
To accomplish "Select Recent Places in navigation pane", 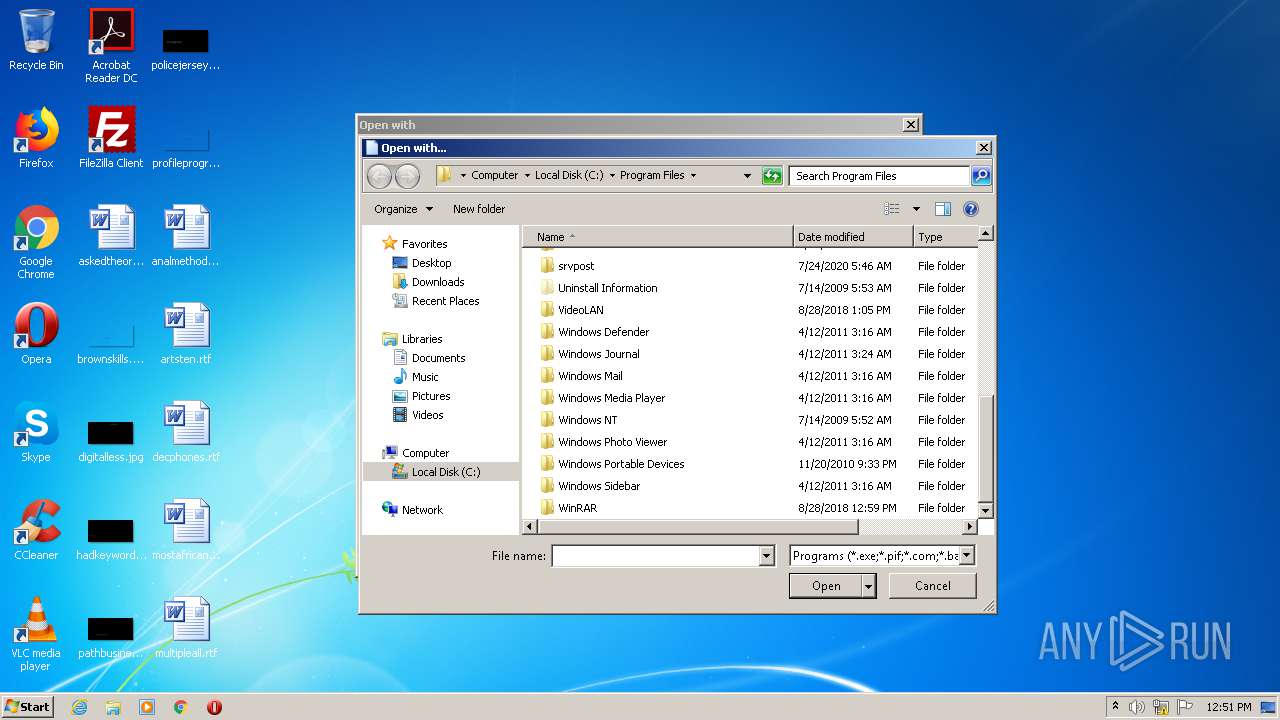I will click(x=445, y=301).
